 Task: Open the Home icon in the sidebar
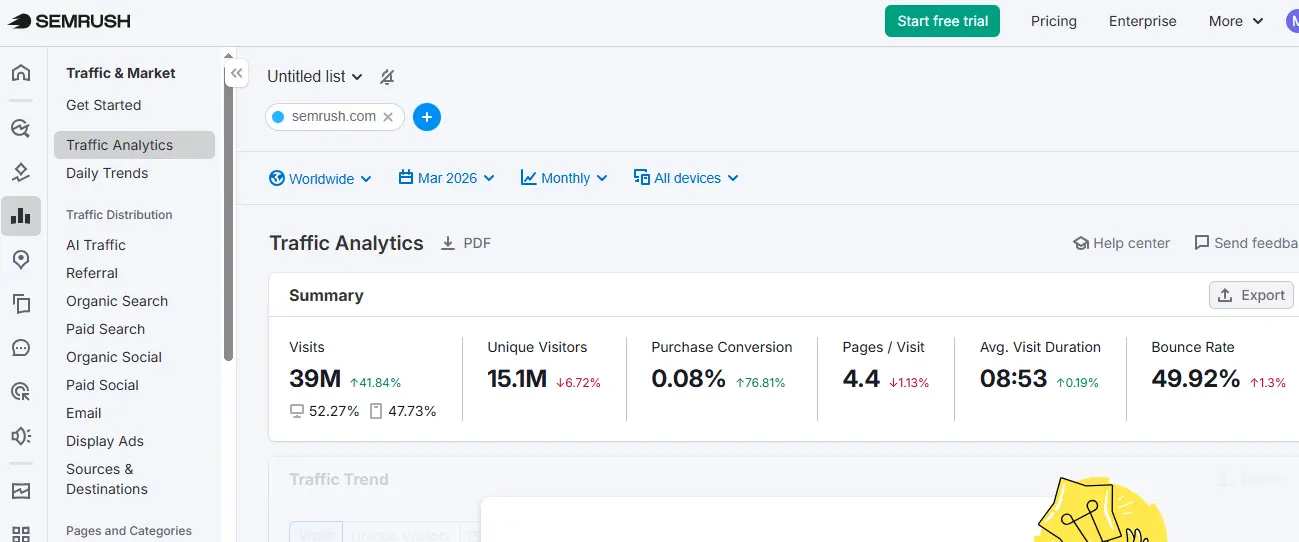click(21, 73)
